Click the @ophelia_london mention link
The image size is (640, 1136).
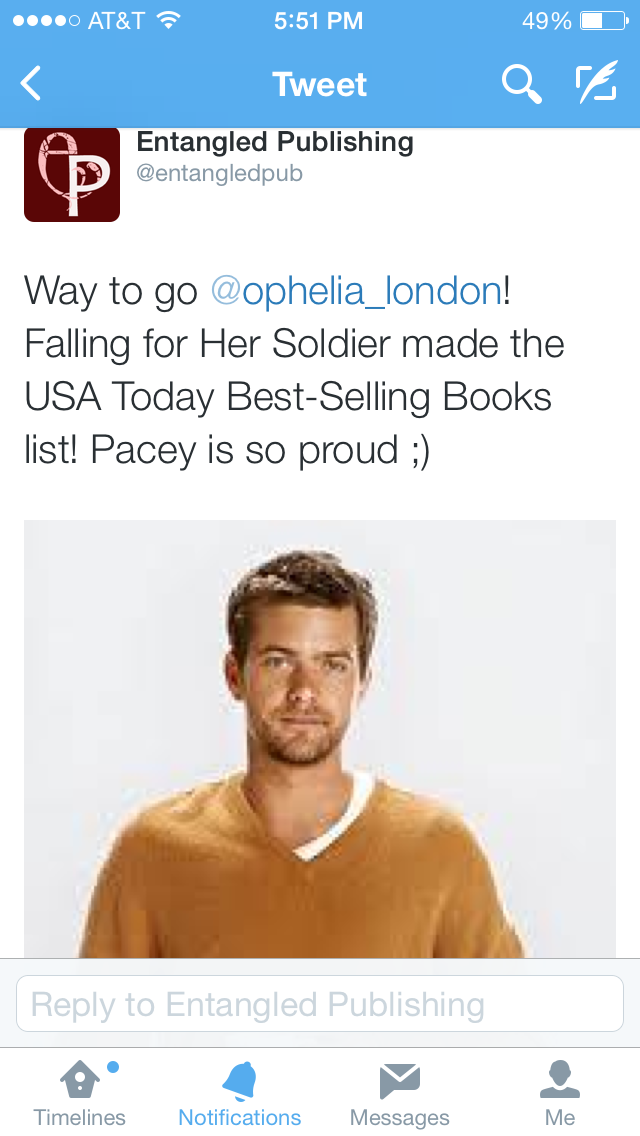(356, 291)
